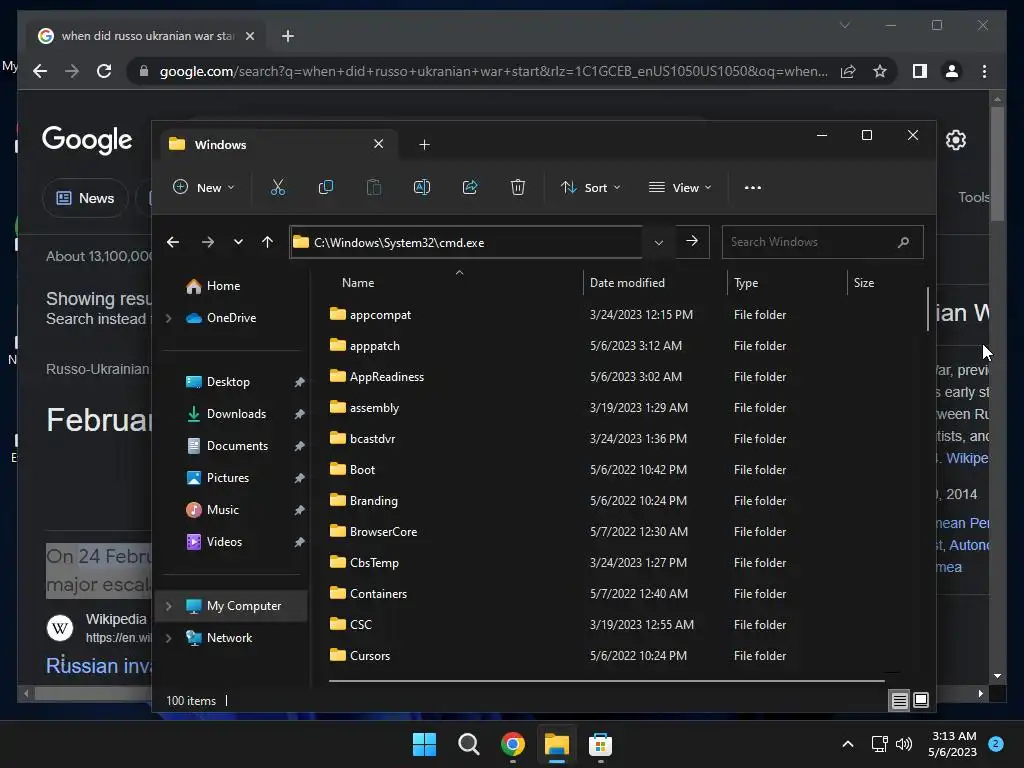
Task: Click the Size column header
Action: 863,283
